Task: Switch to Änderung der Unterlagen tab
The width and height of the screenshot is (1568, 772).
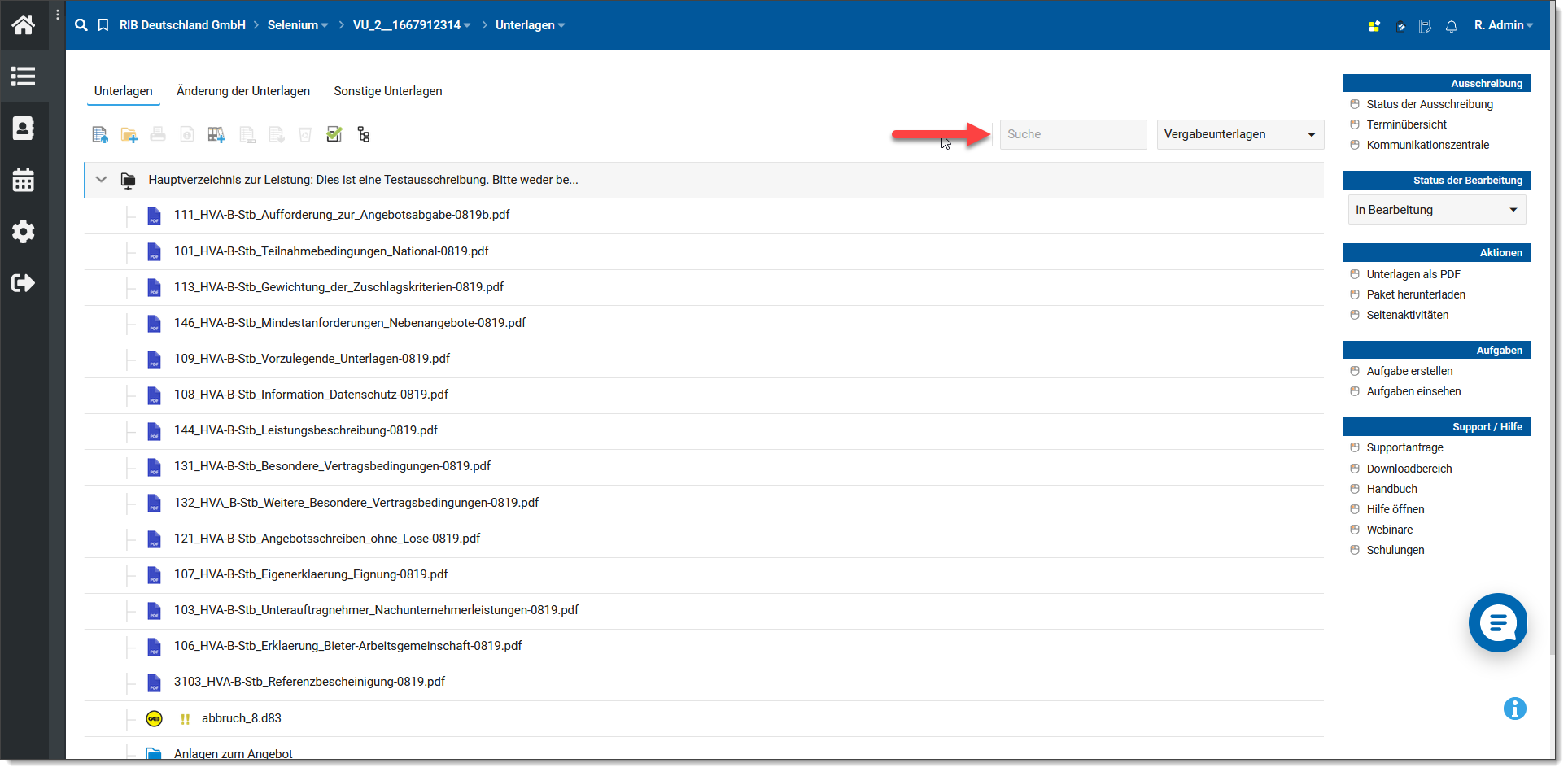Action: (243, 91)
